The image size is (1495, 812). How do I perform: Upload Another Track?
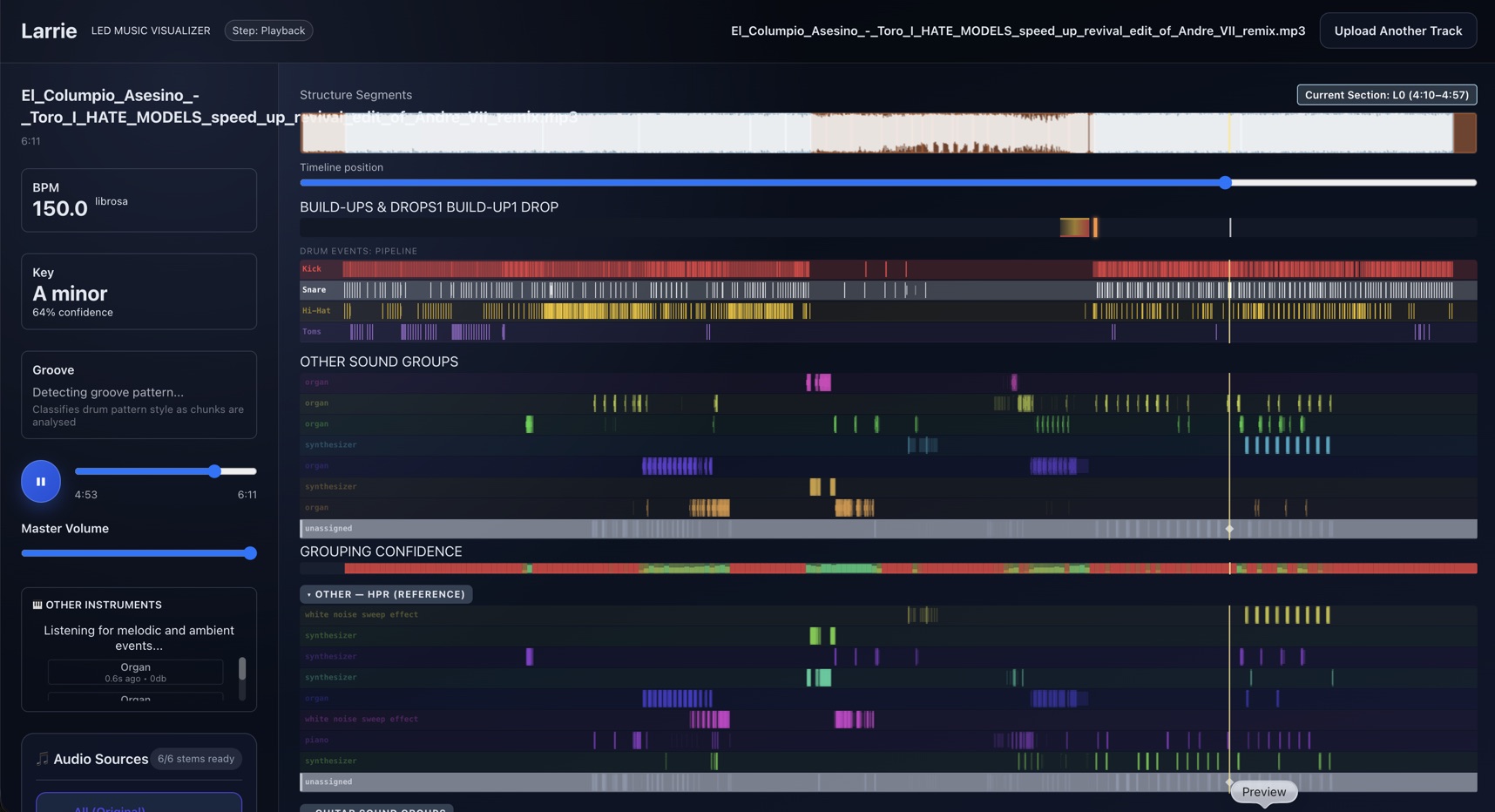(1397, 30)
